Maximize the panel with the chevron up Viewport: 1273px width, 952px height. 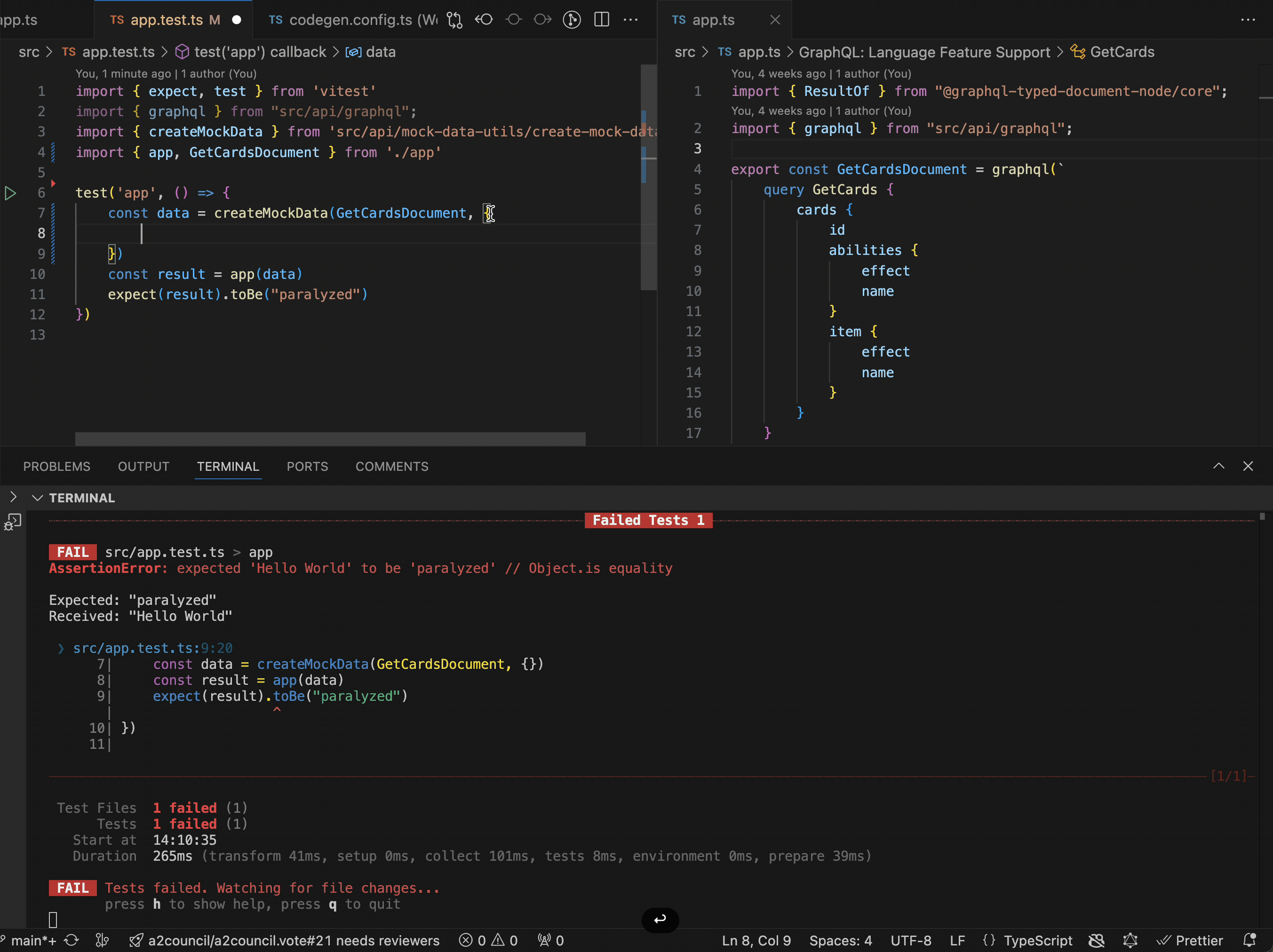[x=1219, y=466]
